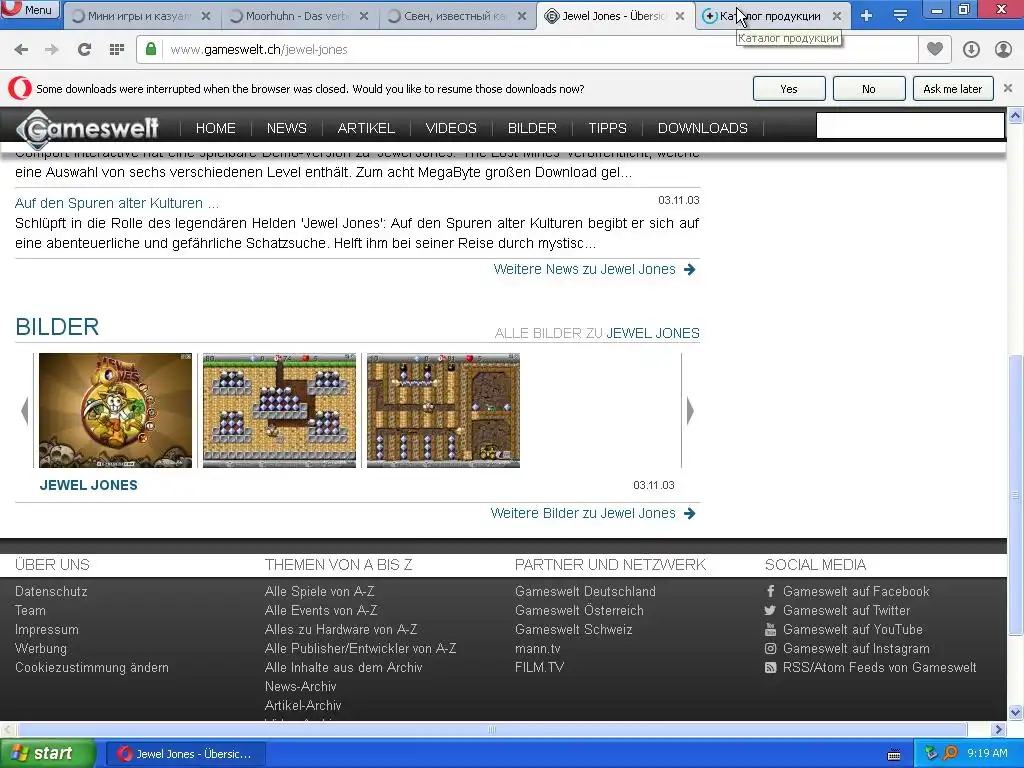
Task: Click No to decline resuming downloads
Action: 869,89
